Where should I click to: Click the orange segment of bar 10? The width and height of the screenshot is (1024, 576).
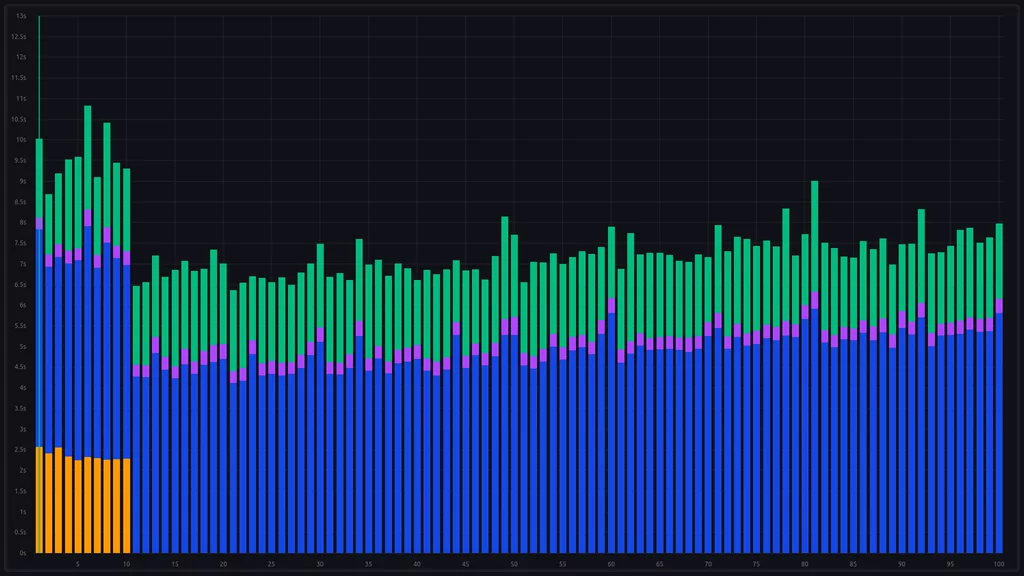126,505
